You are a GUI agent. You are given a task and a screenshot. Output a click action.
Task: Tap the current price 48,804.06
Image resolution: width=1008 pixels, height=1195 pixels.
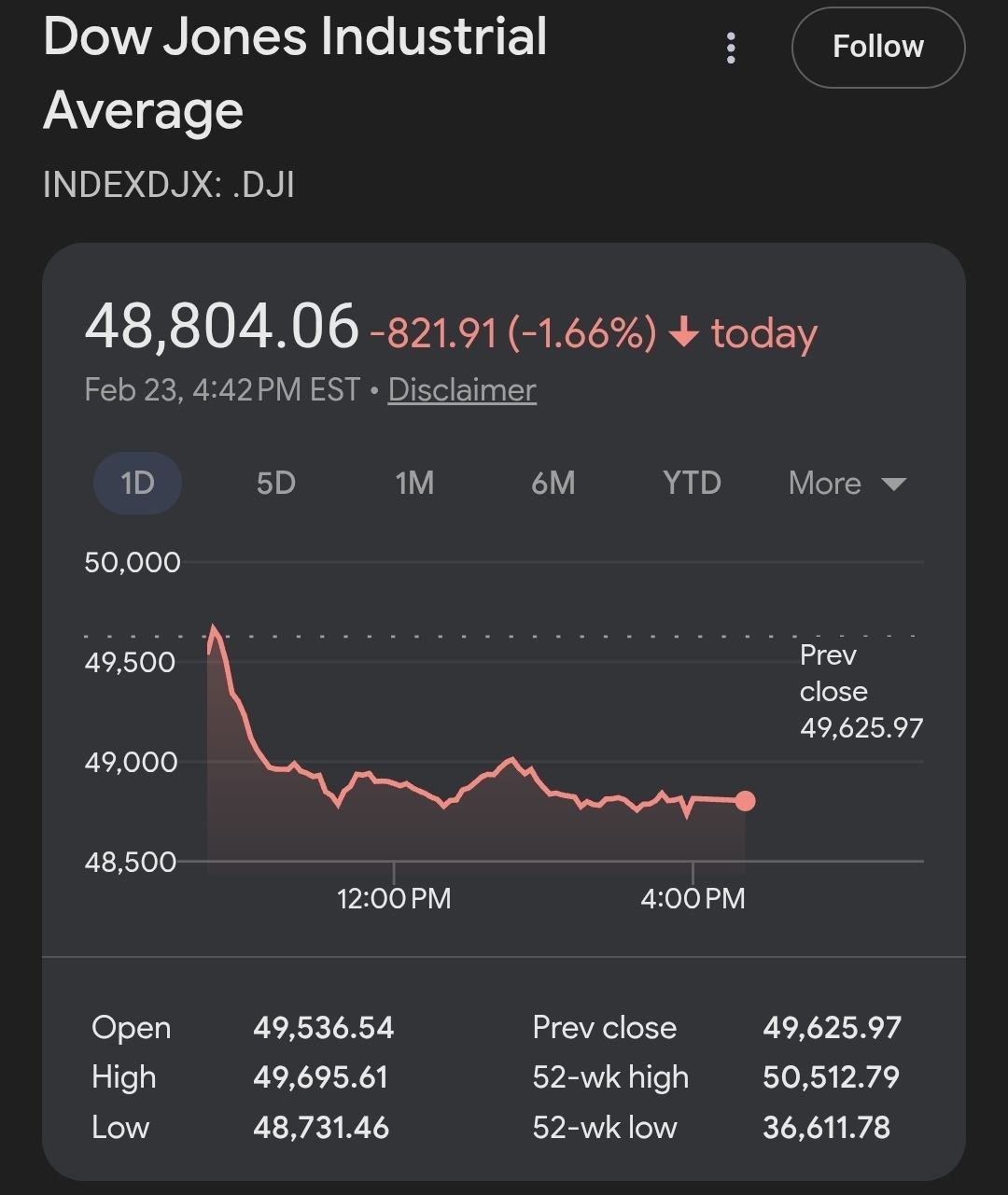(221, 327)
